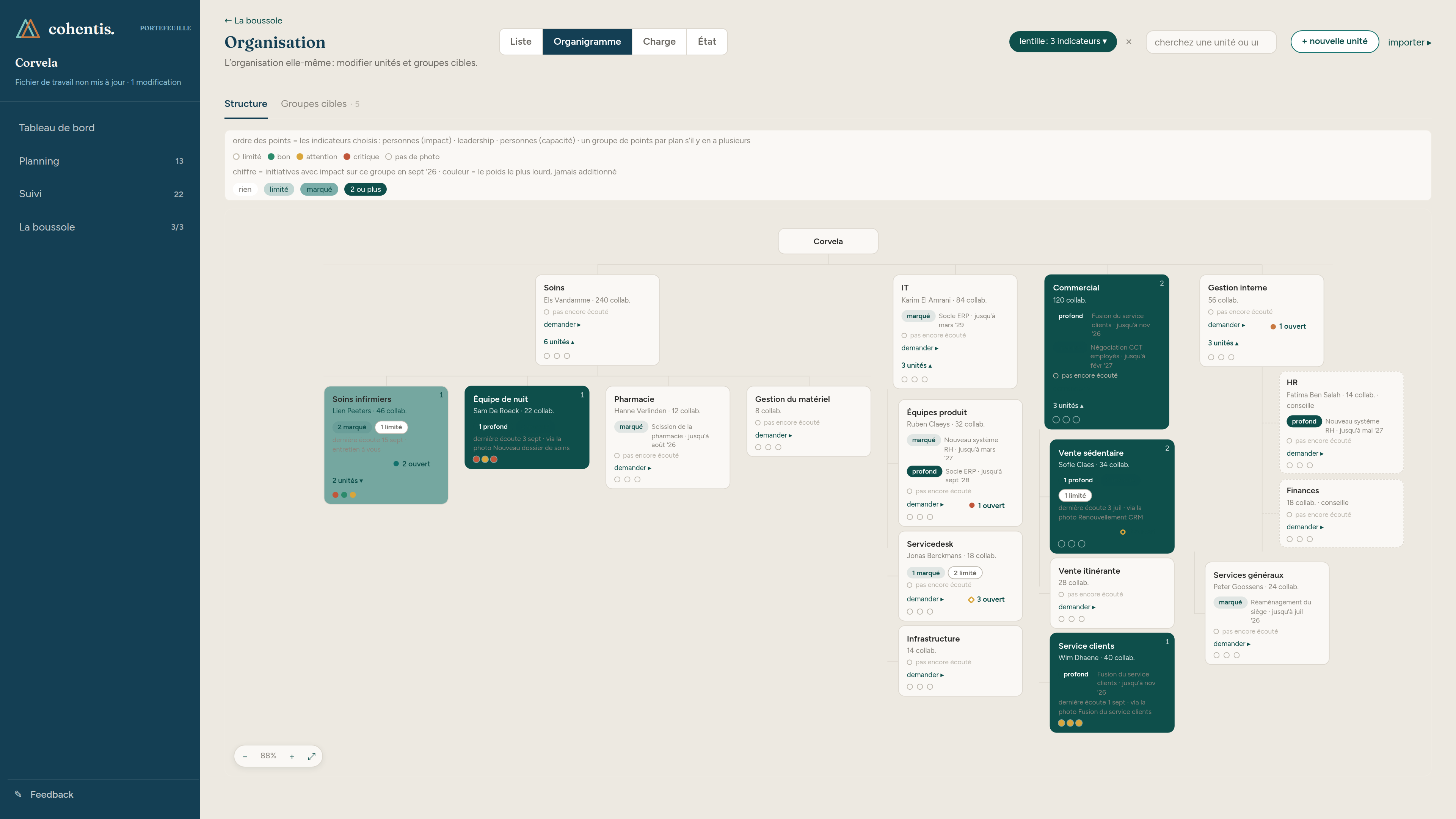Click the 'limité' empty circle legend marker
Image resolution: width=1456 pixels, height=819 pixels.
[x=236, y=157]
